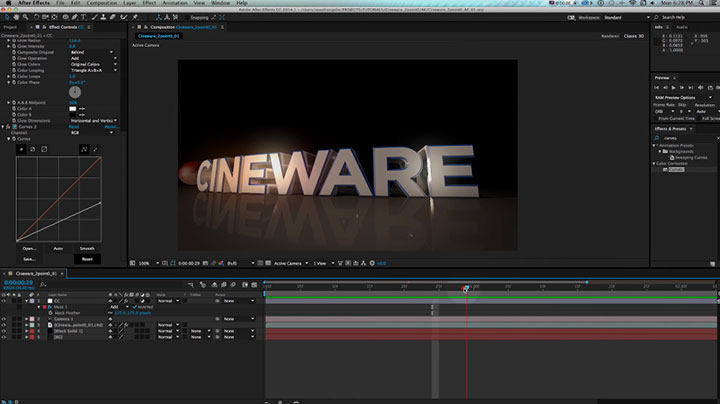Screen dimensions: 720x404
Task: Click the Color Phase angle dial
Action: pos(75,92)
